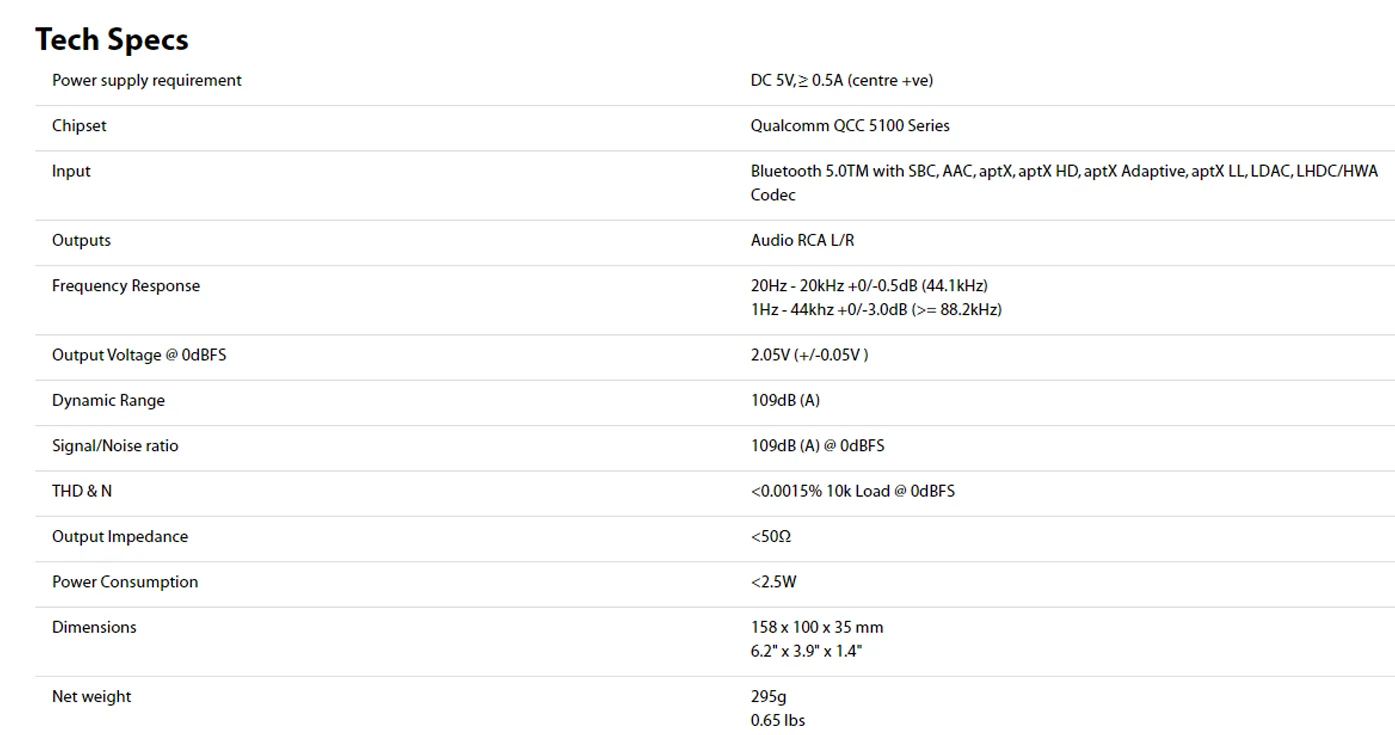Click the DC 5V power supply value
This screenshot has height=735, width=1395.
pos(842,80)
